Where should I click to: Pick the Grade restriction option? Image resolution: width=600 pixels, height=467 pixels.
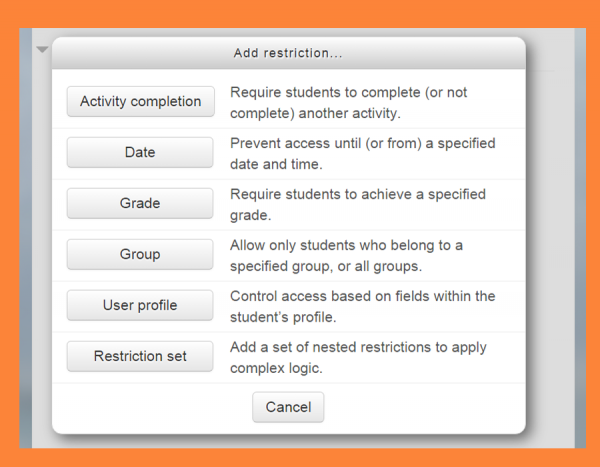pyautogui.click(x=140, y=203)
